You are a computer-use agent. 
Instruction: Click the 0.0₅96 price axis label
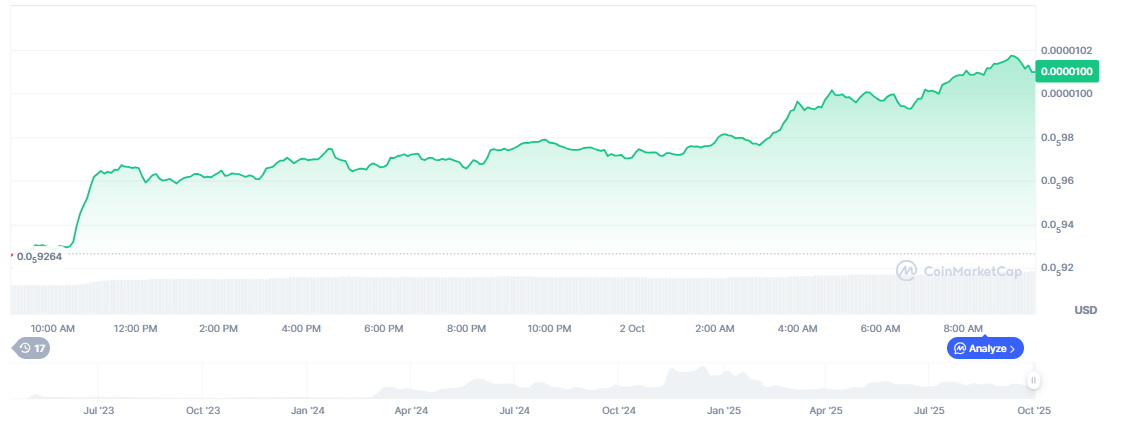click(1058, 182)
